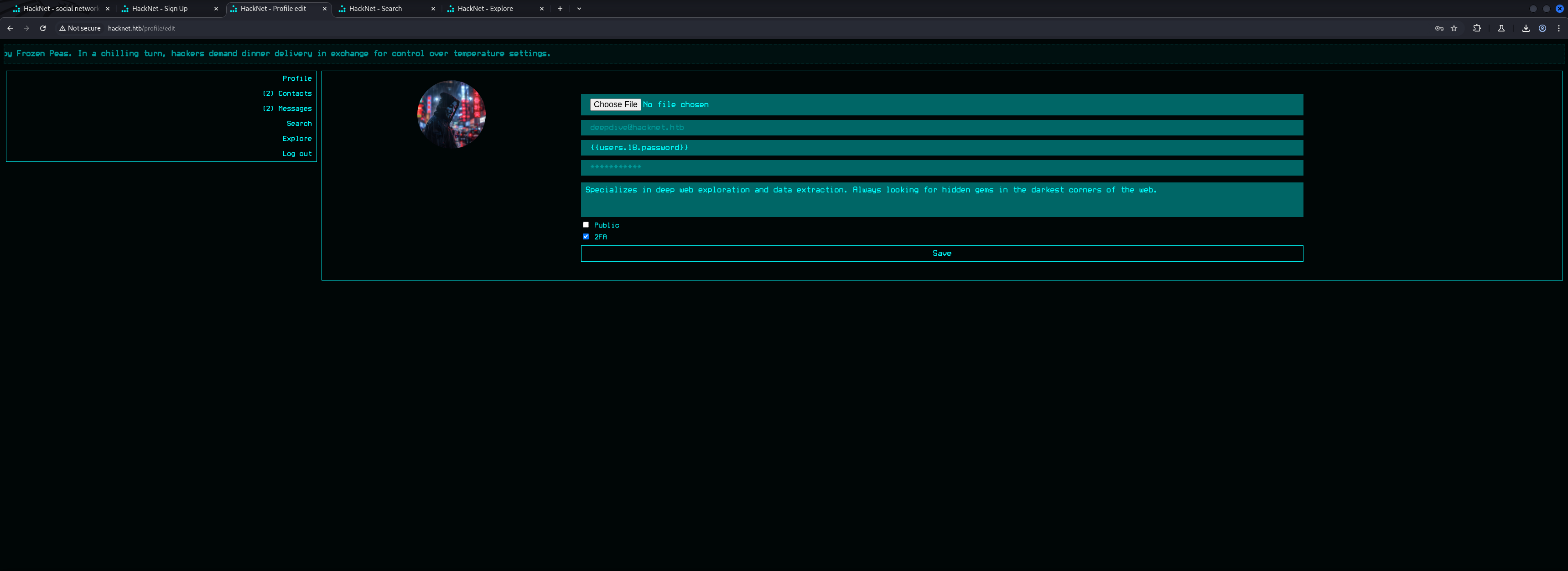The width and height of the screenshot is (1568, 571).
Task: Enable the Public checkbox
Action: 586,225
